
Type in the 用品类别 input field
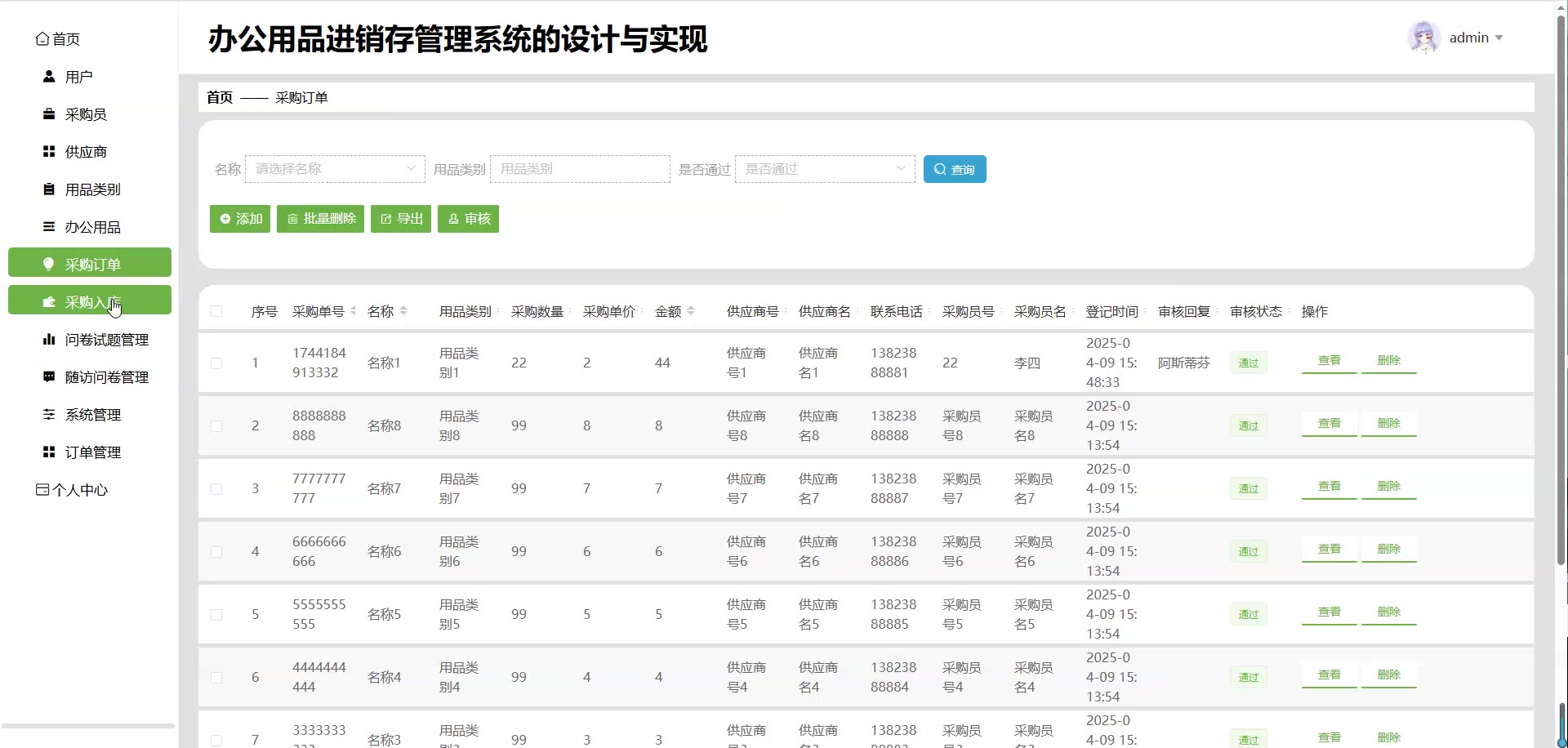[x=580, y=169]
